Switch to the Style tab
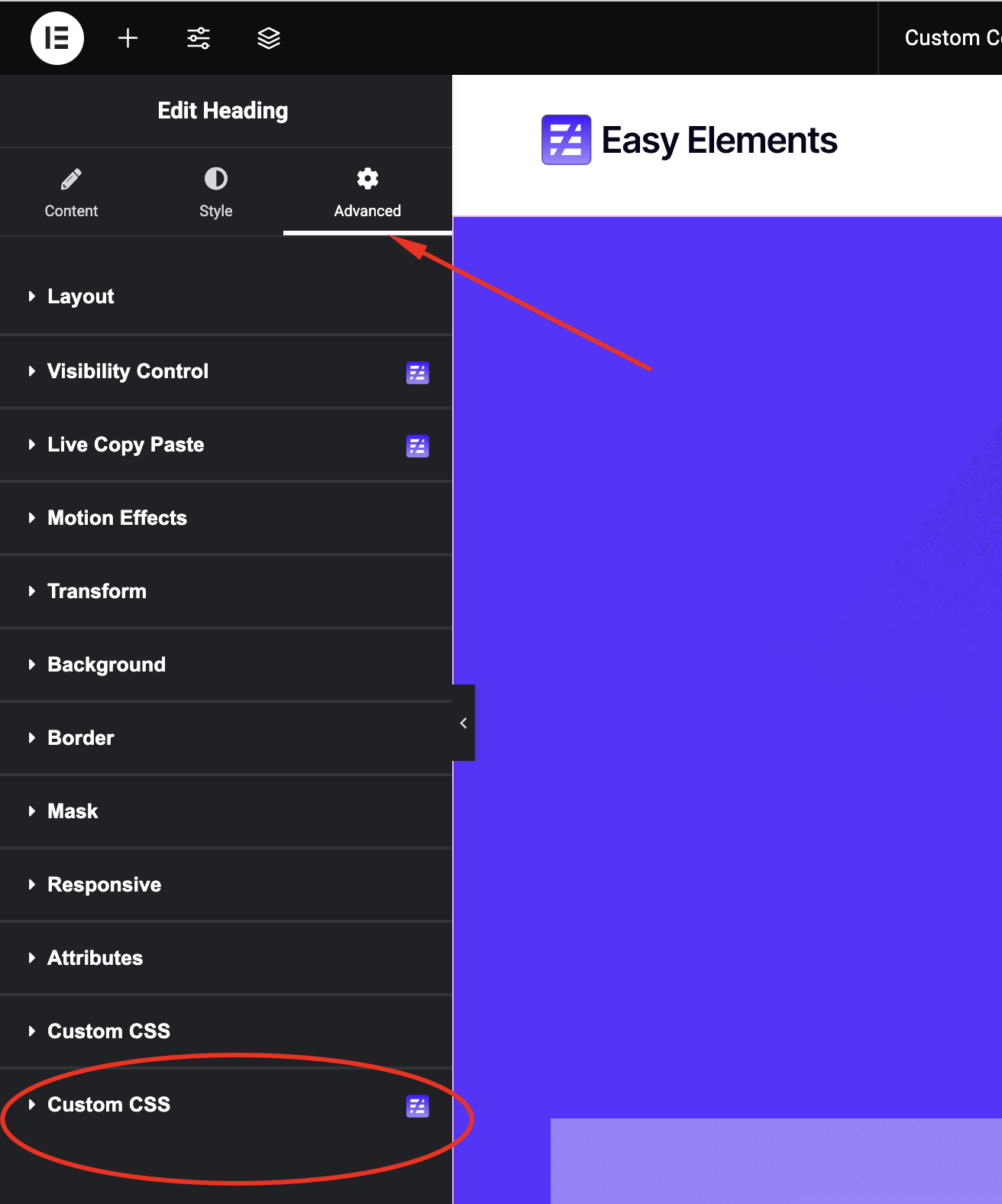Viewport: 1002px width, 1204px height. (x=215, y=193)
